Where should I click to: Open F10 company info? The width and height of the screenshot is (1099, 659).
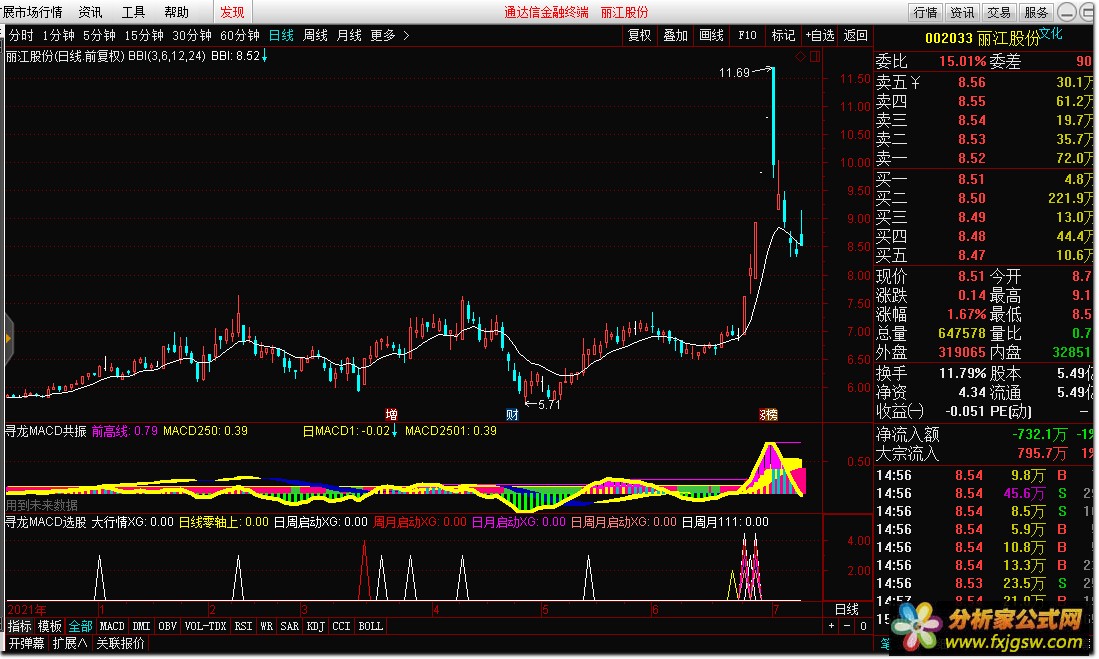747,35
